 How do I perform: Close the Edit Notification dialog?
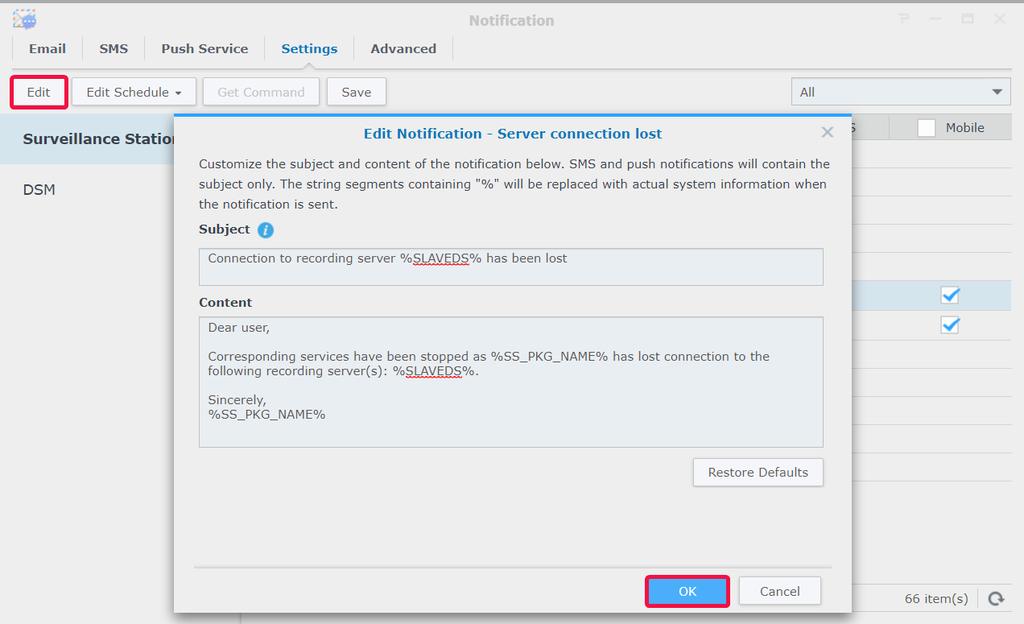click(827, 133)
